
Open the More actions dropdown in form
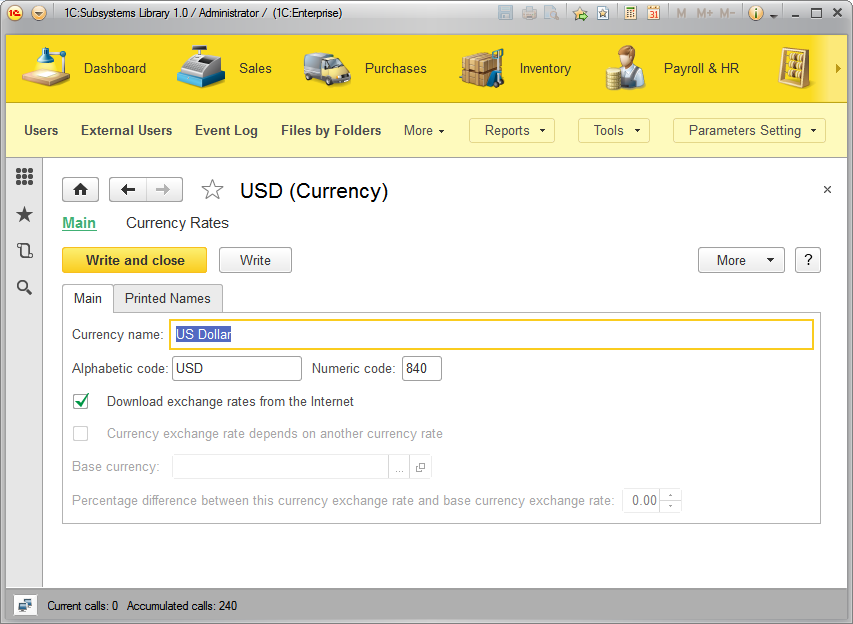click(741, 260)
